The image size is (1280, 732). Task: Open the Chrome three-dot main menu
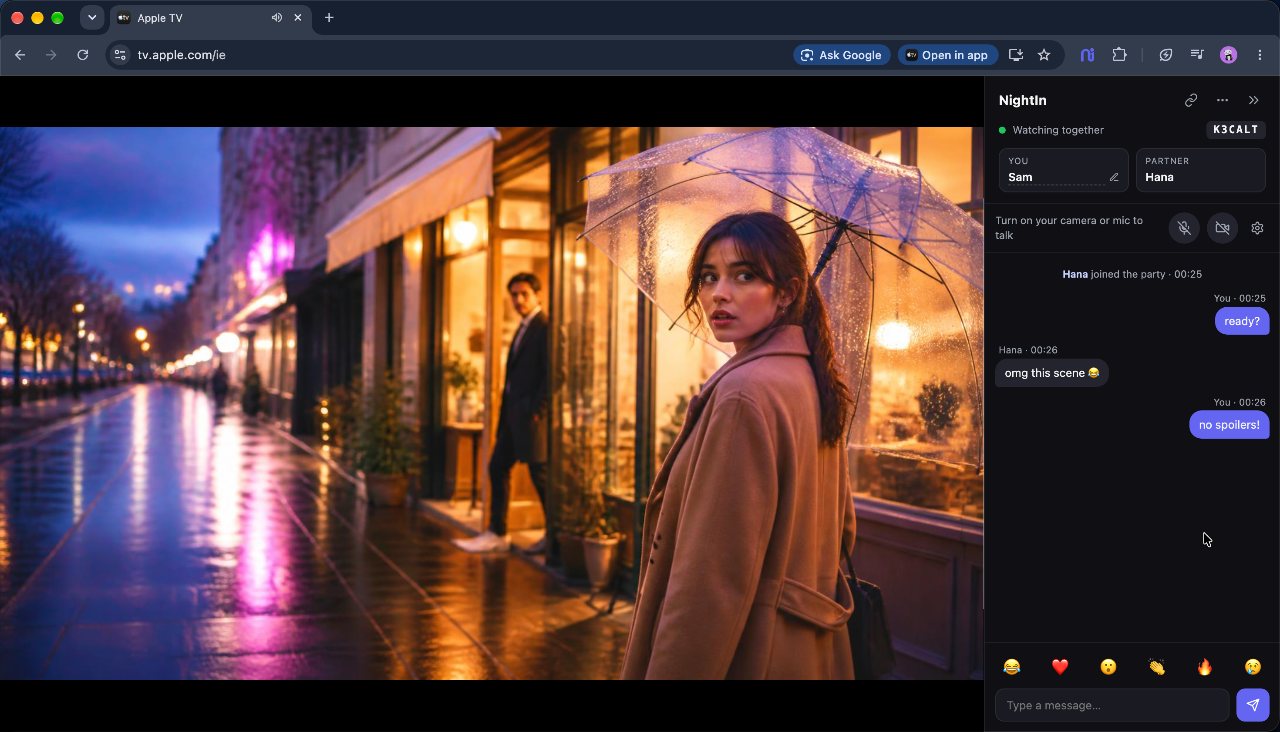[x=1260, y=55]
